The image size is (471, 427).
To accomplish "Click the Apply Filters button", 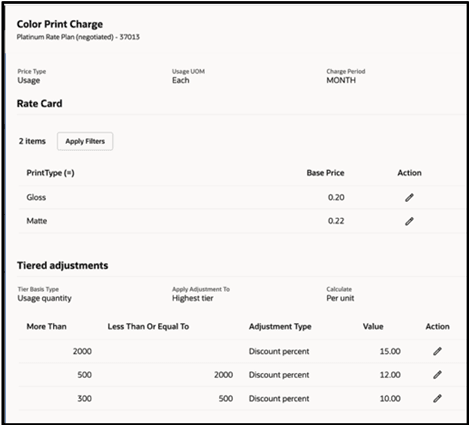I will (85, 141).
